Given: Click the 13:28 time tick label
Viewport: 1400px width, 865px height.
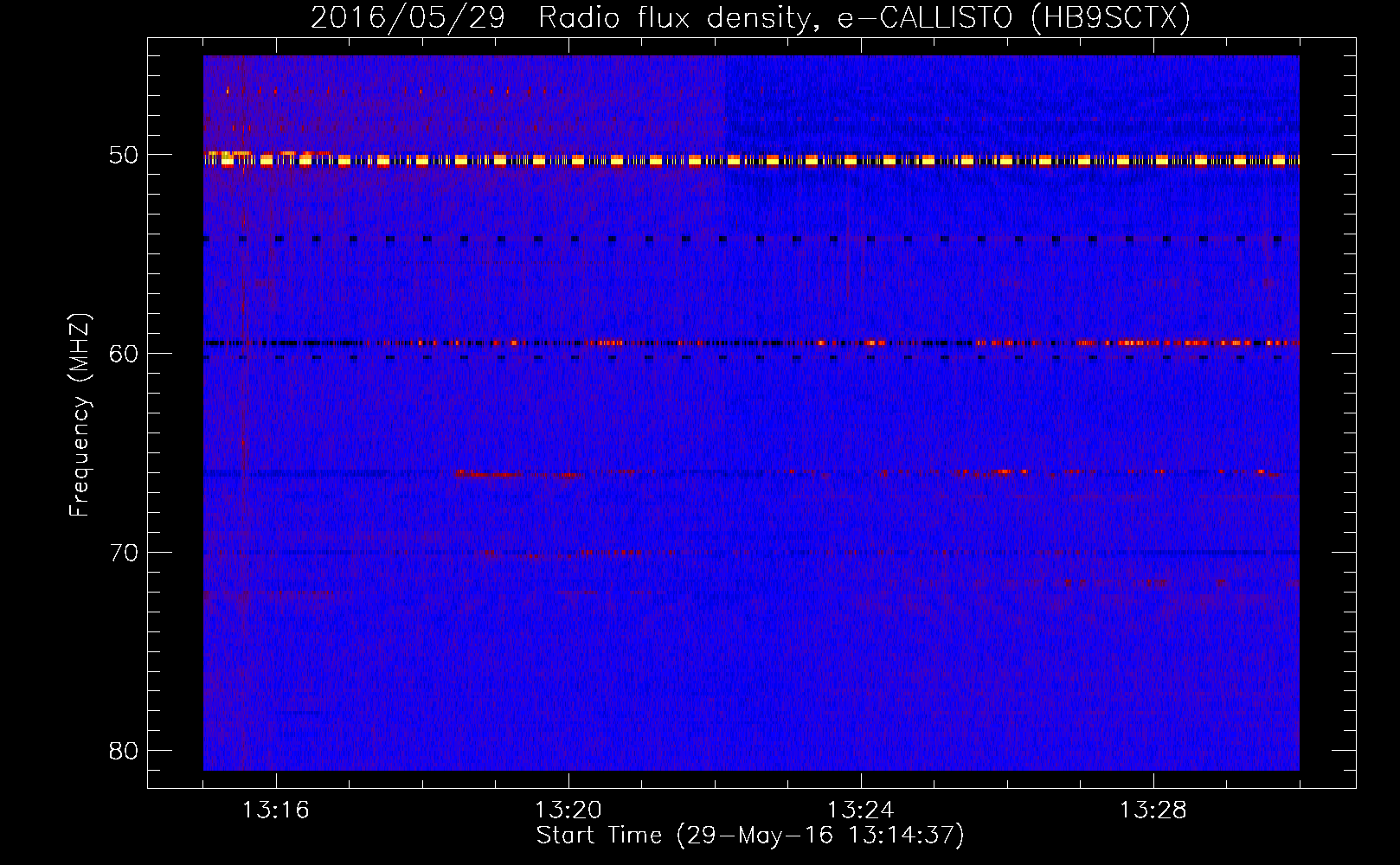Looking at the screenshot, I should pyautogui.click(x=1153, y=811).
